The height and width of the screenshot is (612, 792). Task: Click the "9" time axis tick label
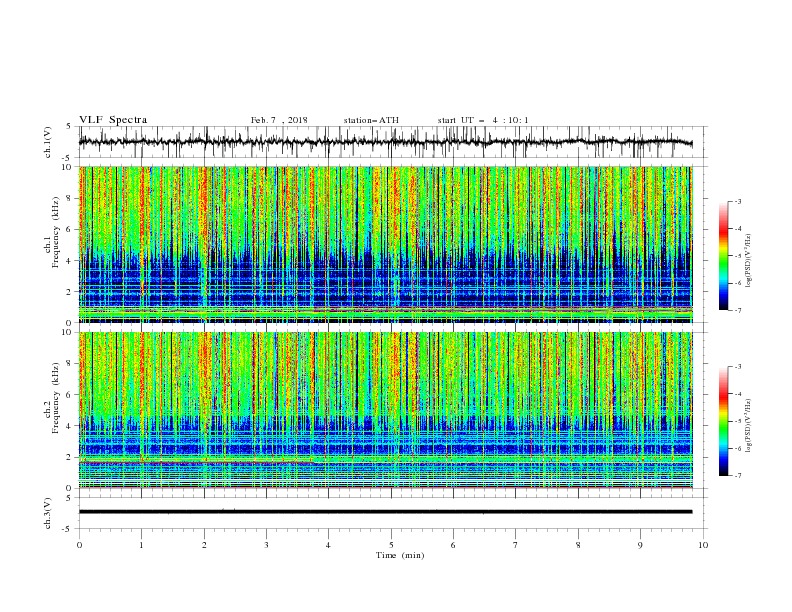tap(640, 545)
